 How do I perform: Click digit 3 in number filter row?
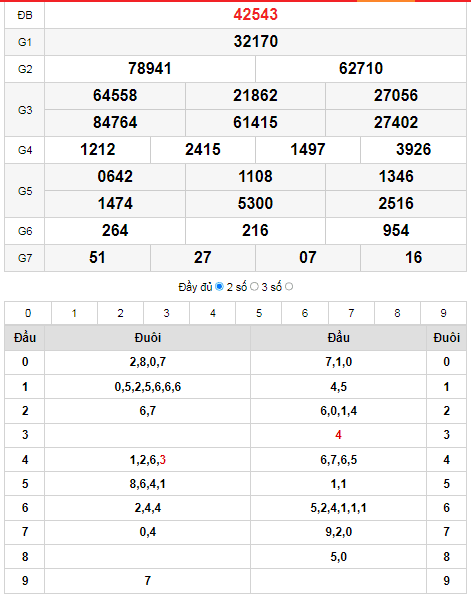(x=167, y=313)
